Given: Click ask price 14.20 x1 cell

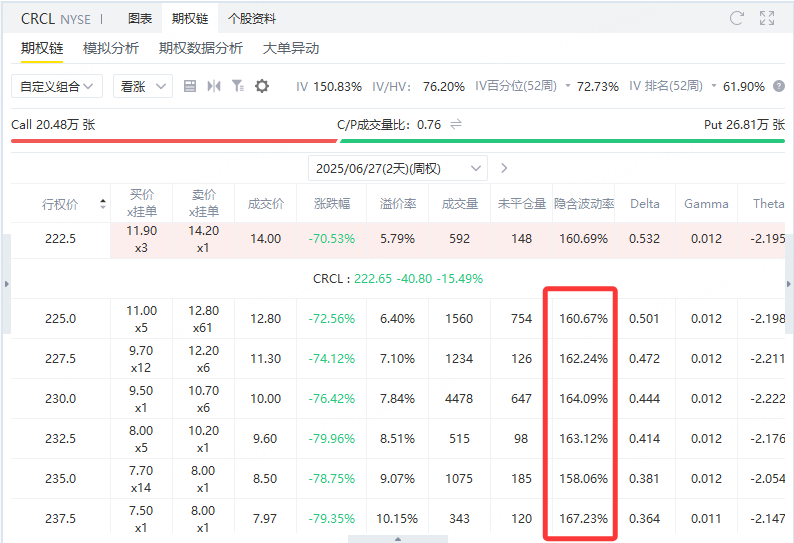Looking at the screenshot, I should tap(204, 239).
